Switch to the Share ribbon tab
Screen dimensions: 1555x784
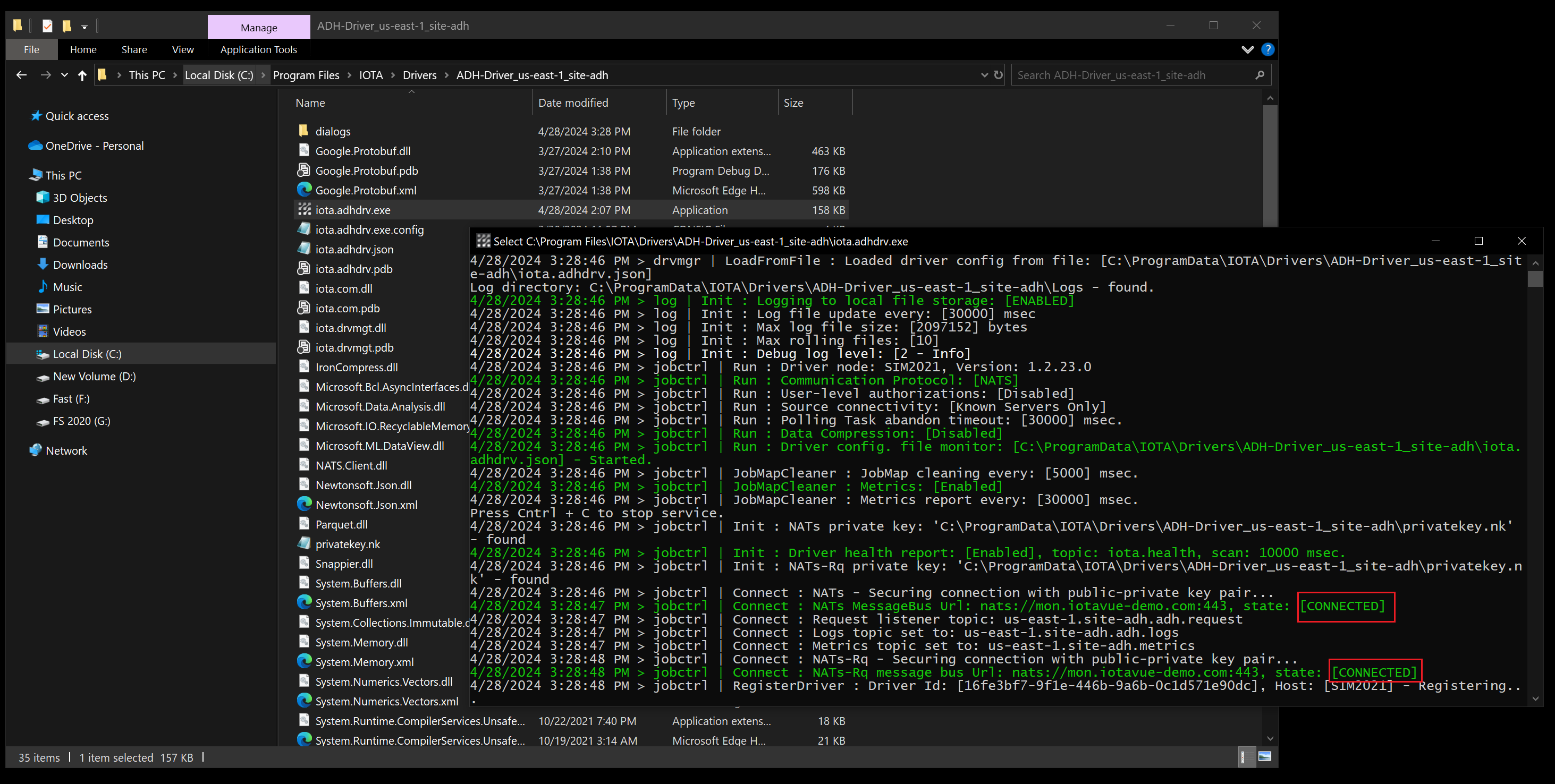tap(134, 49)
